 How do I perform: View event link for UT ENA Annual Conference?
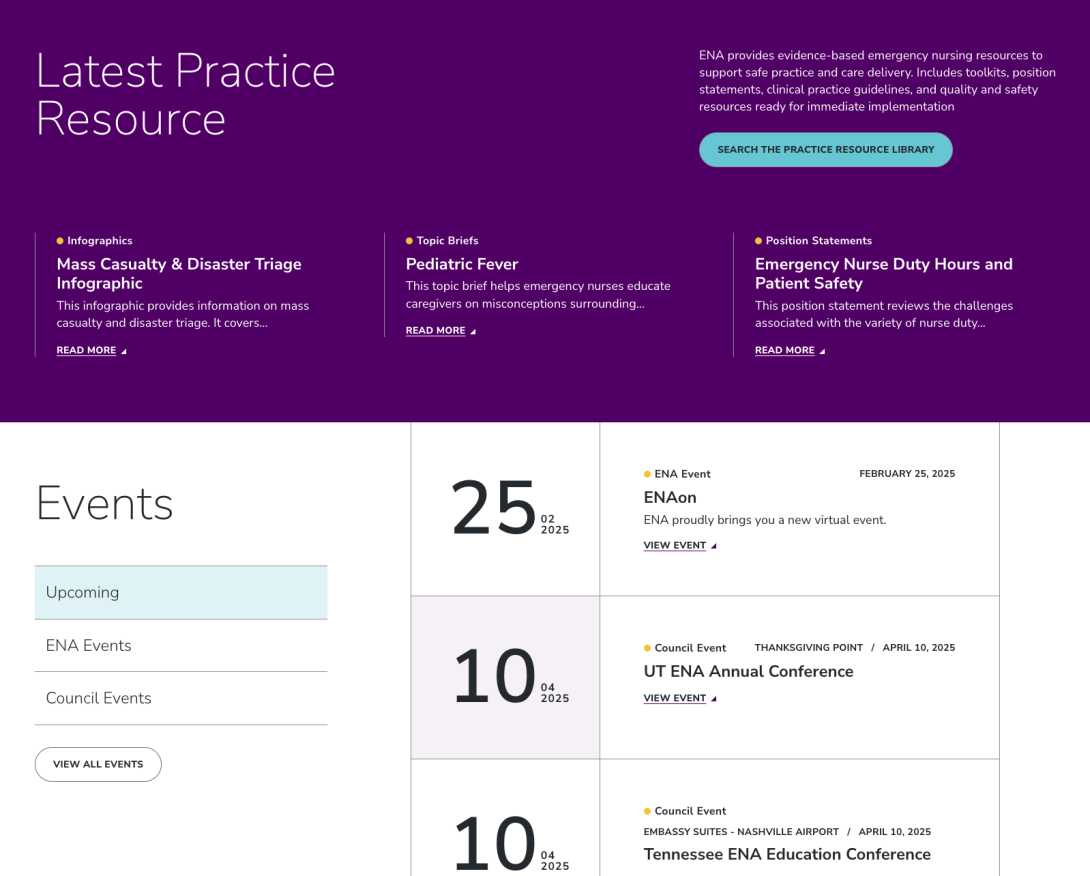click(674, 698)
